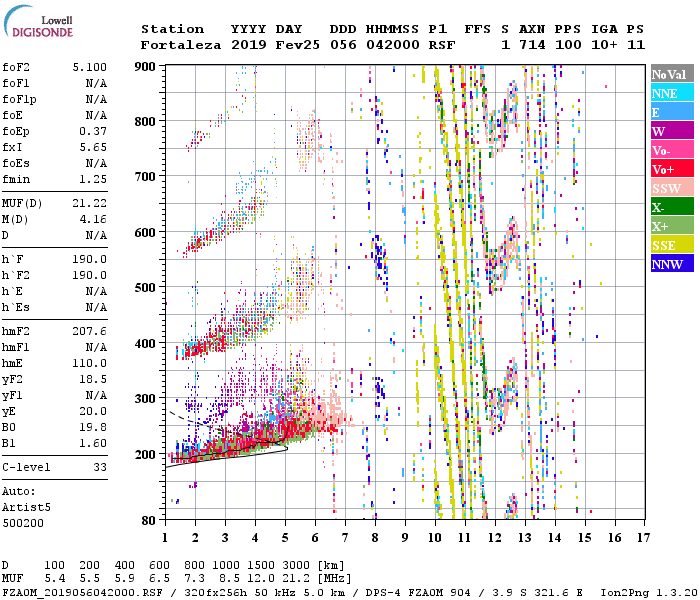Click the AXN value 714
The image size is (700, 600).
coord(532,45)
